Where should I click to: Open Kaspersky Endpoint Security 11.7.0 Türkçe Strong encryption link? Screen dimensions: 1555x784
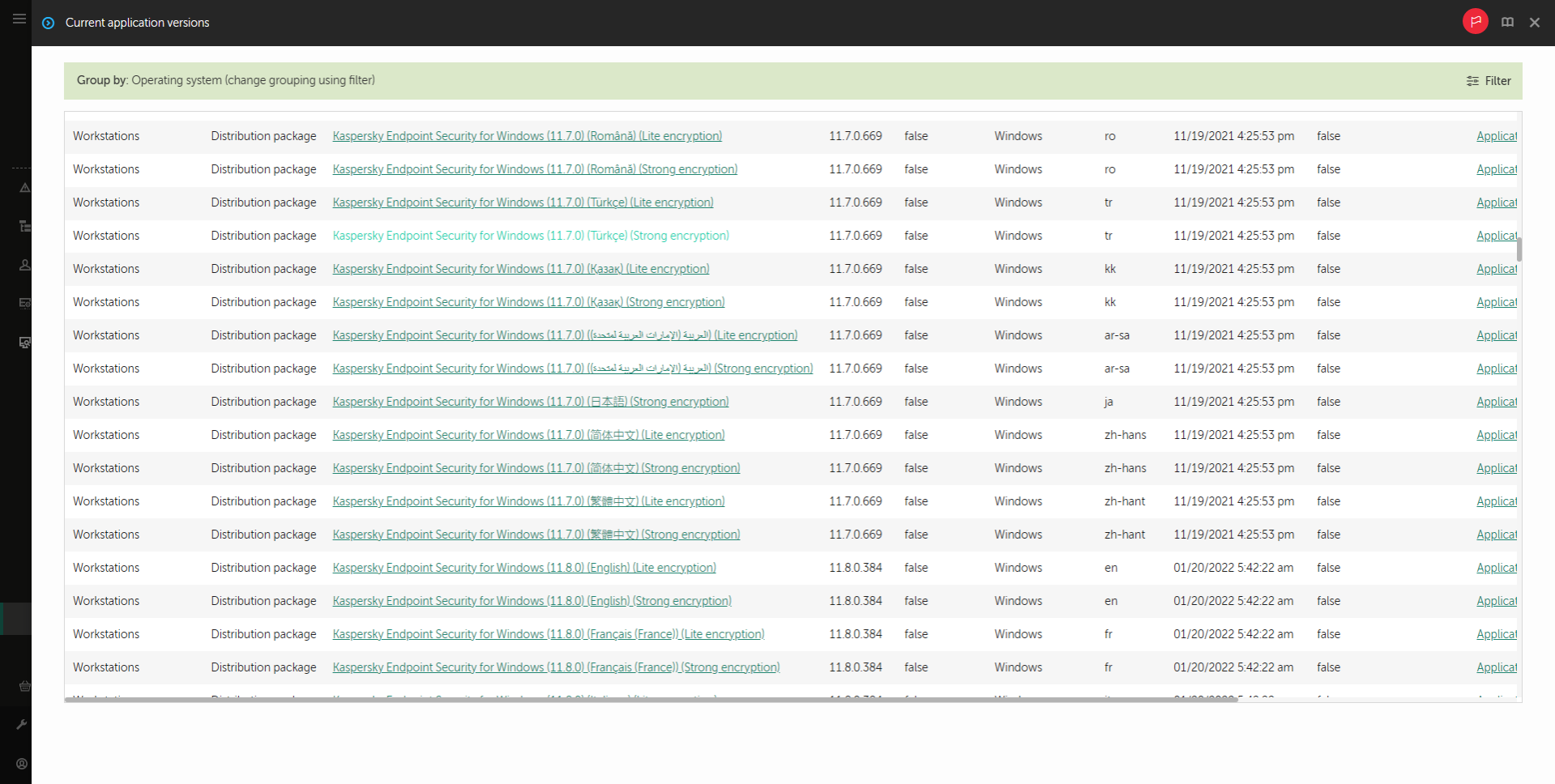[530, 236]
